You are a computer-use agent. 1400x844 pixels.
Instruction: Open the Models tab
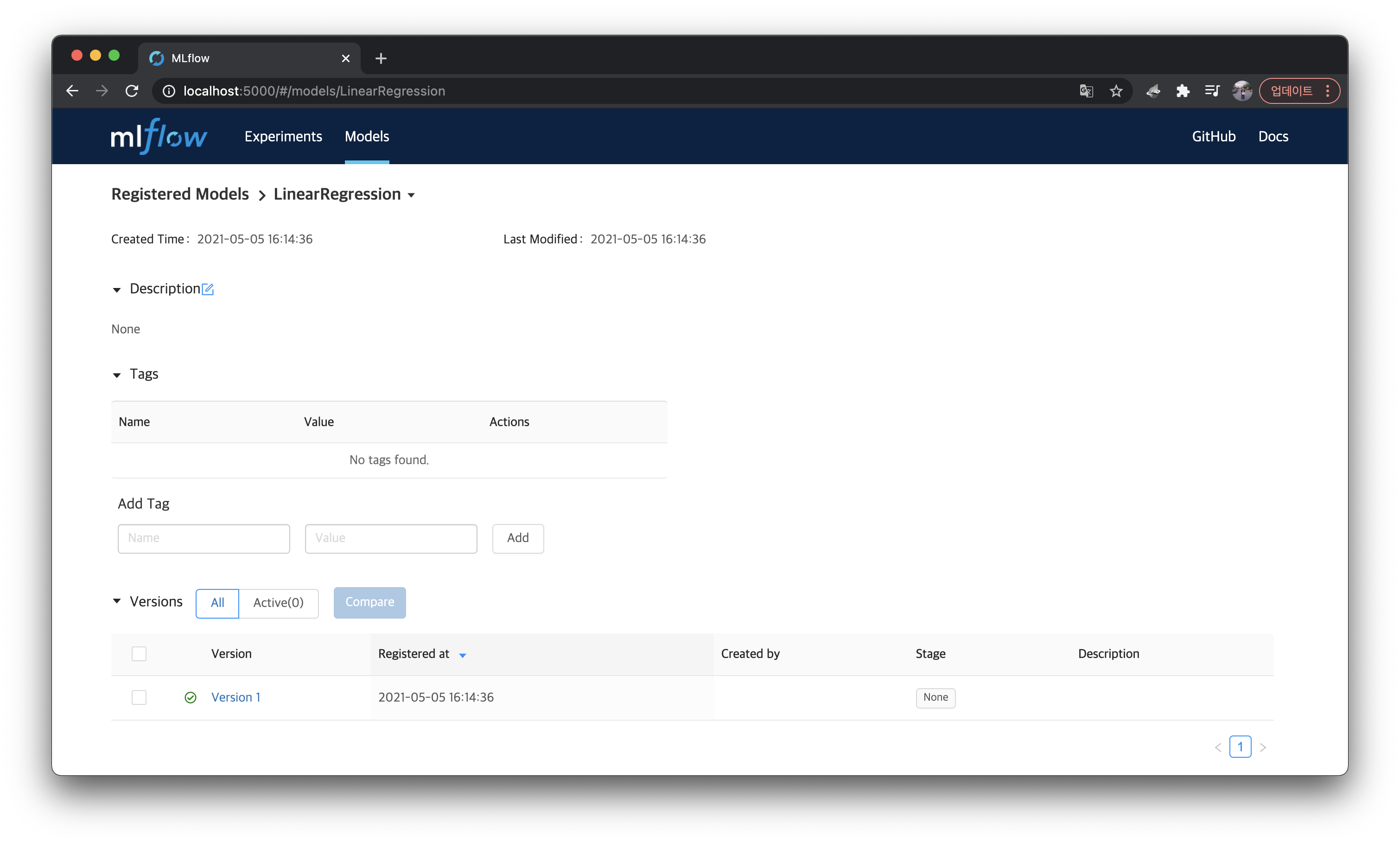coord(367,136)
